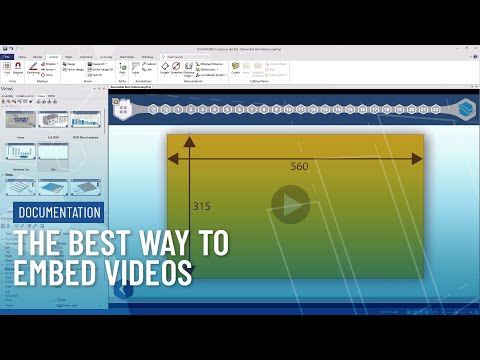Click the back hexagon arrow in viewport
480x360 pixels.
123,289
